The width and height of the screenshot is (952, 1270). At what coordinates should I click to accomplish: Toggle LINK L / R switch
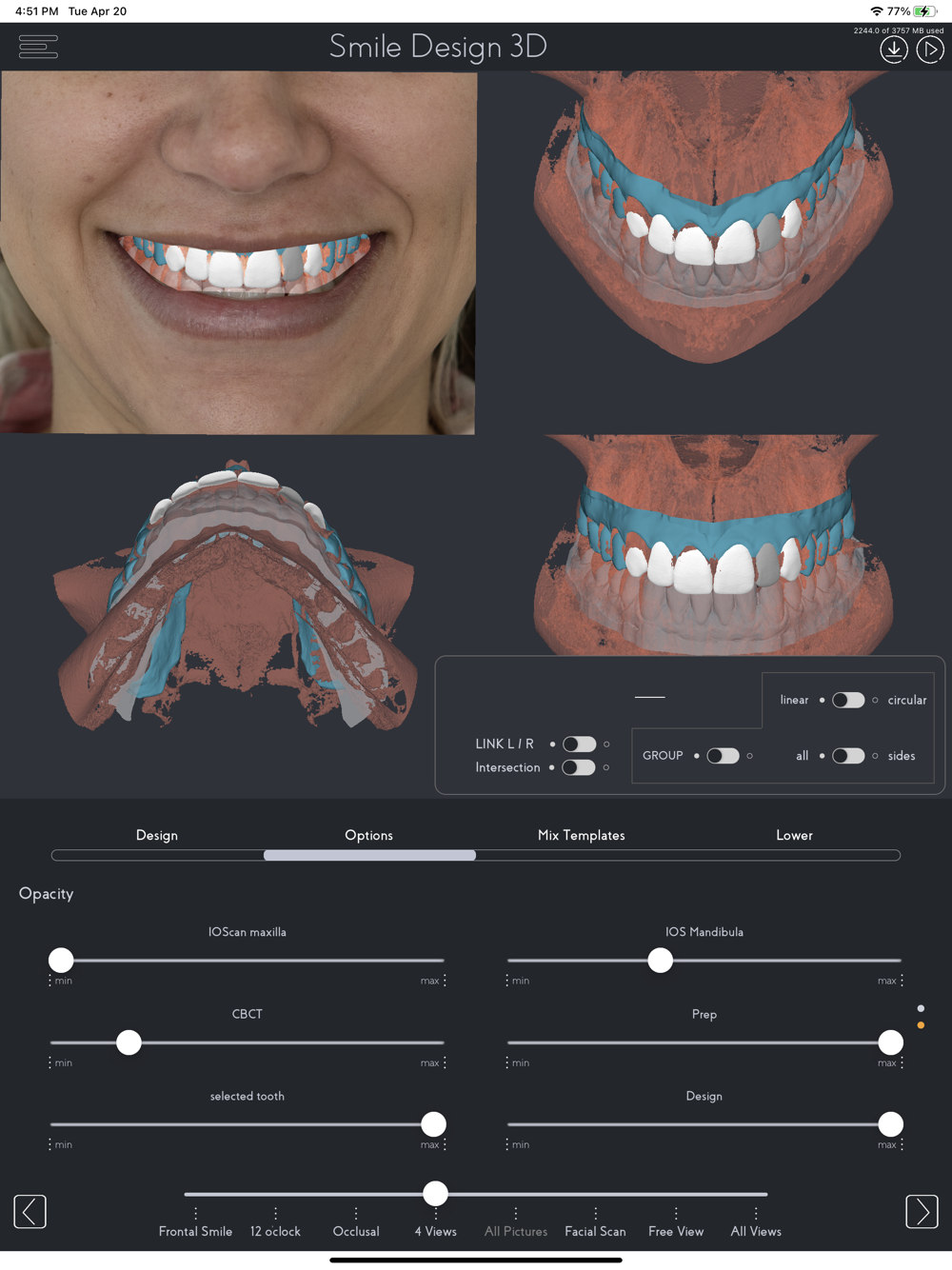pos(579,744)
